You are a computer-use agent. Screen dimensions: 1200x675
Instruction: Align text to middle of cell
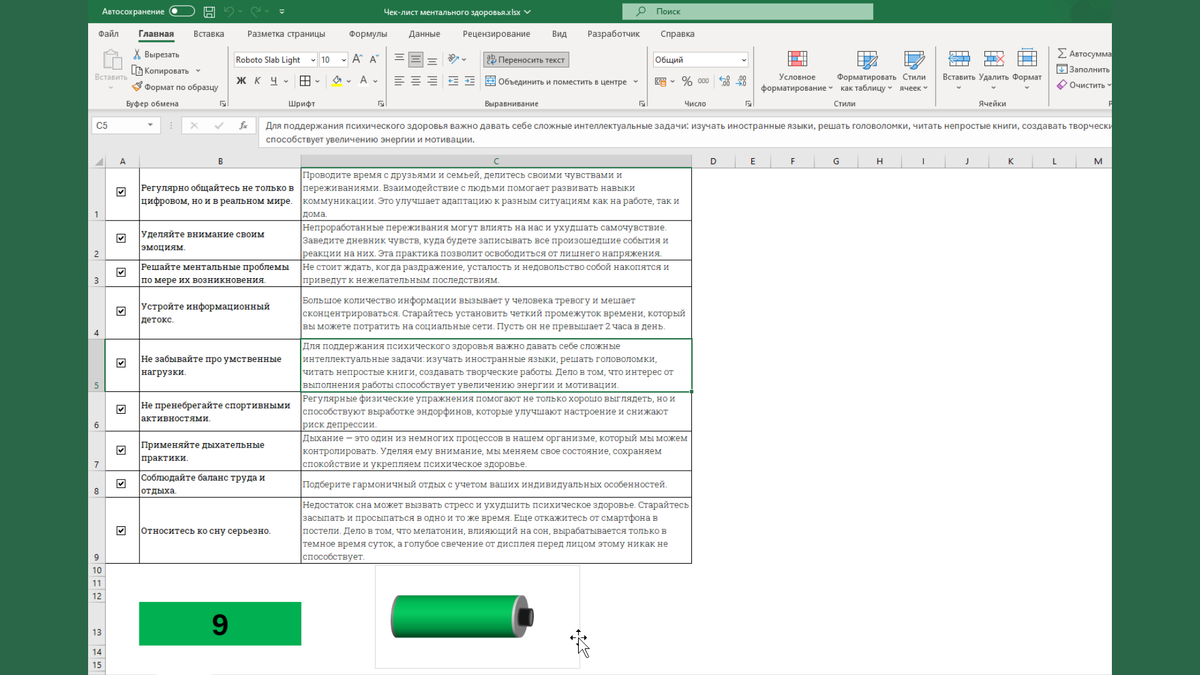pyautogui.click(x=416, y=59)
